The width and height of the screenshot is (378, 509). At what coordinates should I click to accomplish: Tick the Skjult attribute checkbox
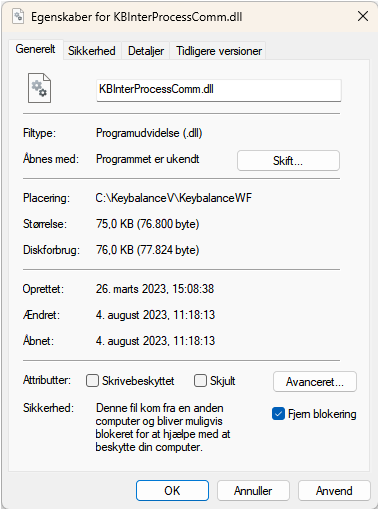click(200, 380)
